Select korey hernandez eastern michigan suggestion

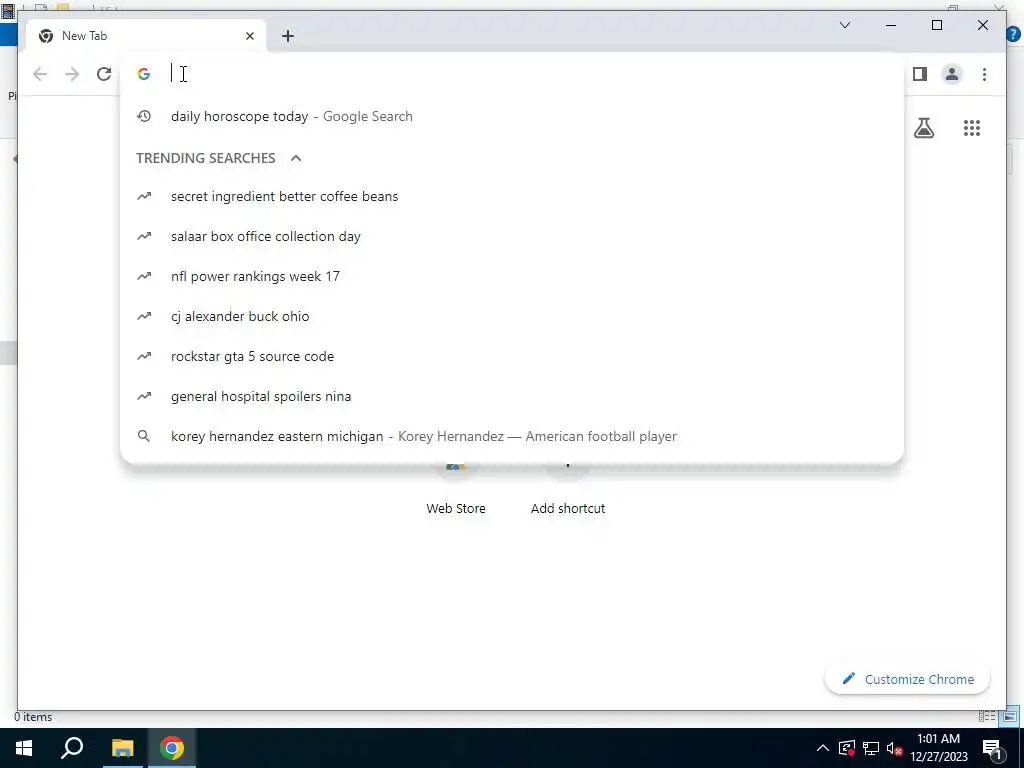tap(512, 436)
